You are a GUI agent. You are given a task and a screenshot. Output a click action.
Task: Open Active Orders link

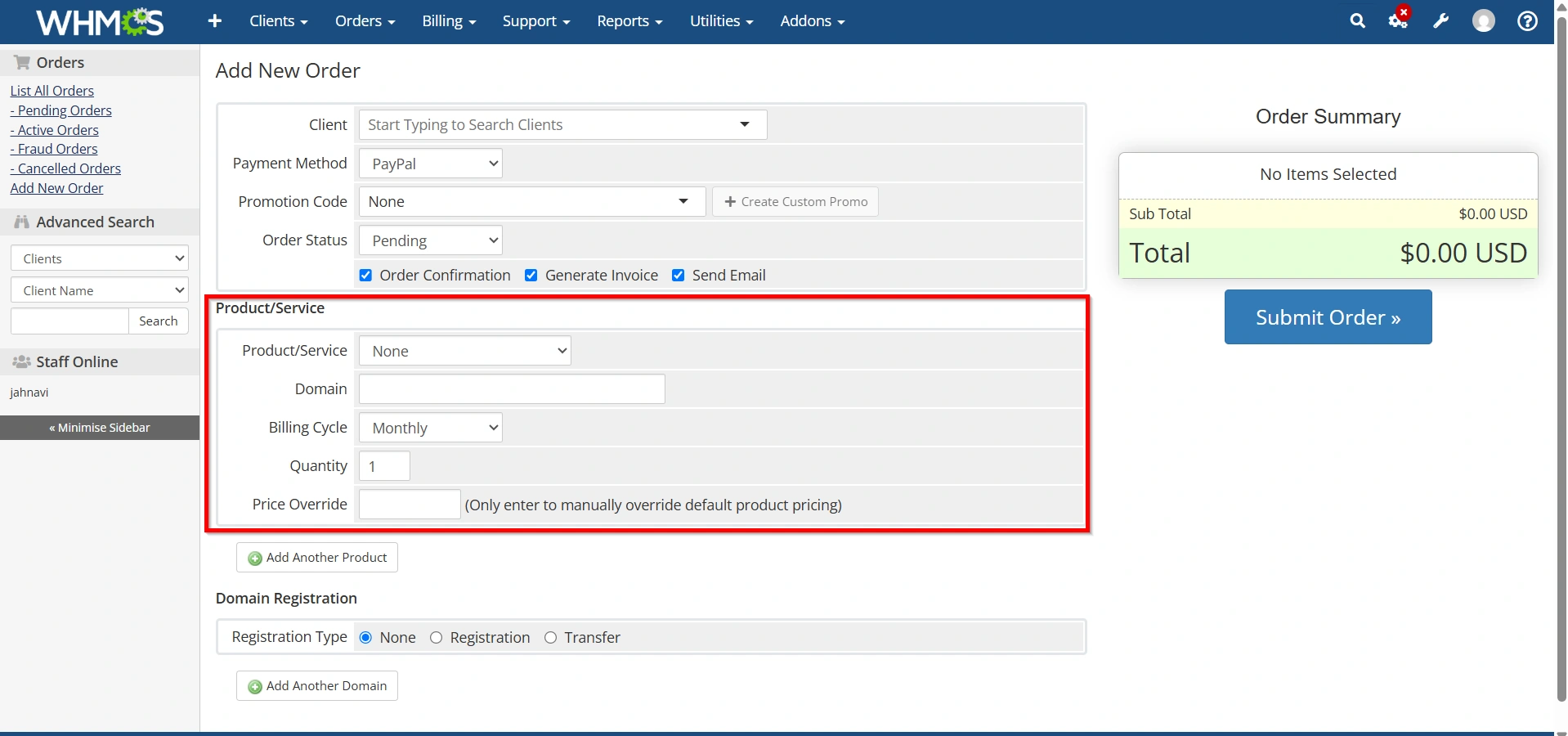[55, 130]
